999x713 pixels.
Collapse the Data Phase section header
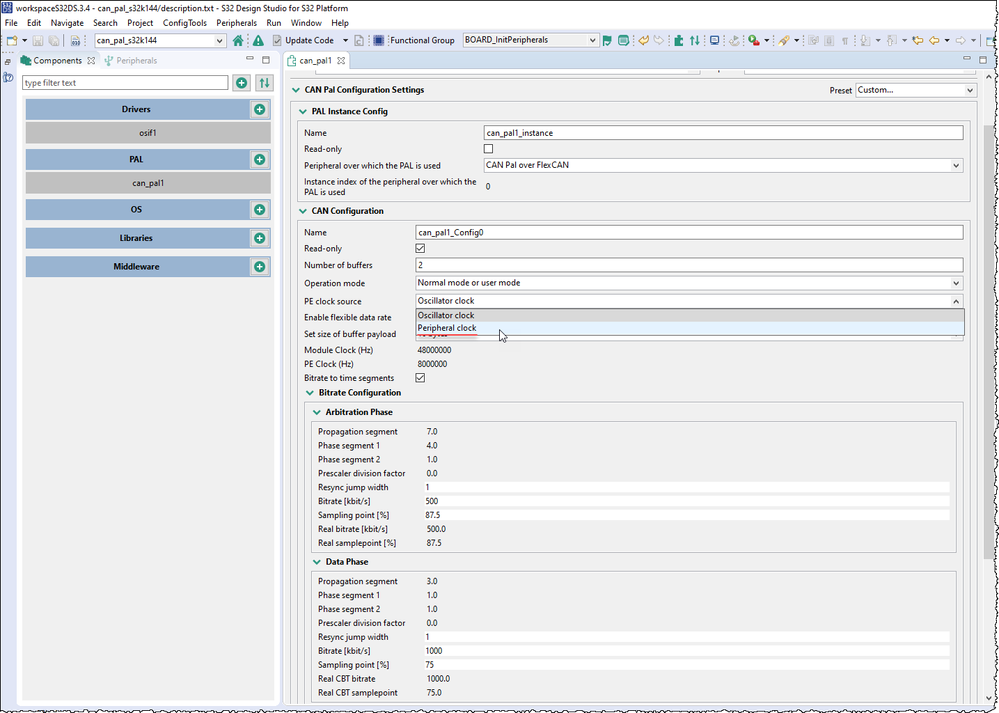(317, 561)
